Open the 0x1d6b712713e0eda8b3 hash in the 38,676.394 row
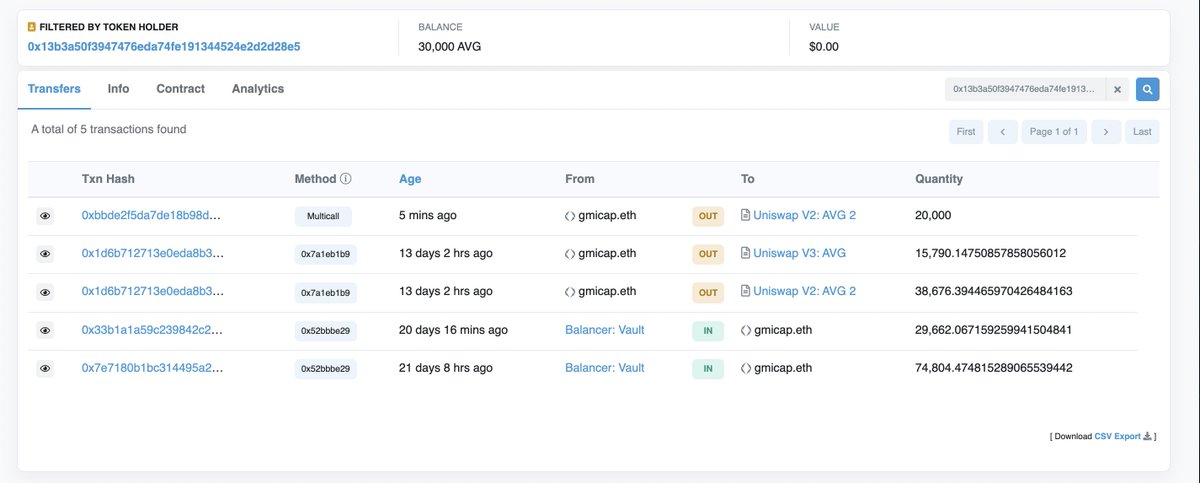 coord(152,292)
